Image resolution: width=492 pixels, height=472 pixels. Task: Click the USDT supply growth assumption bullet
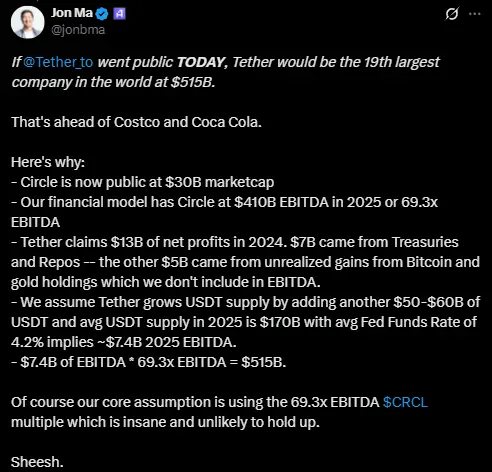(245, 322)
